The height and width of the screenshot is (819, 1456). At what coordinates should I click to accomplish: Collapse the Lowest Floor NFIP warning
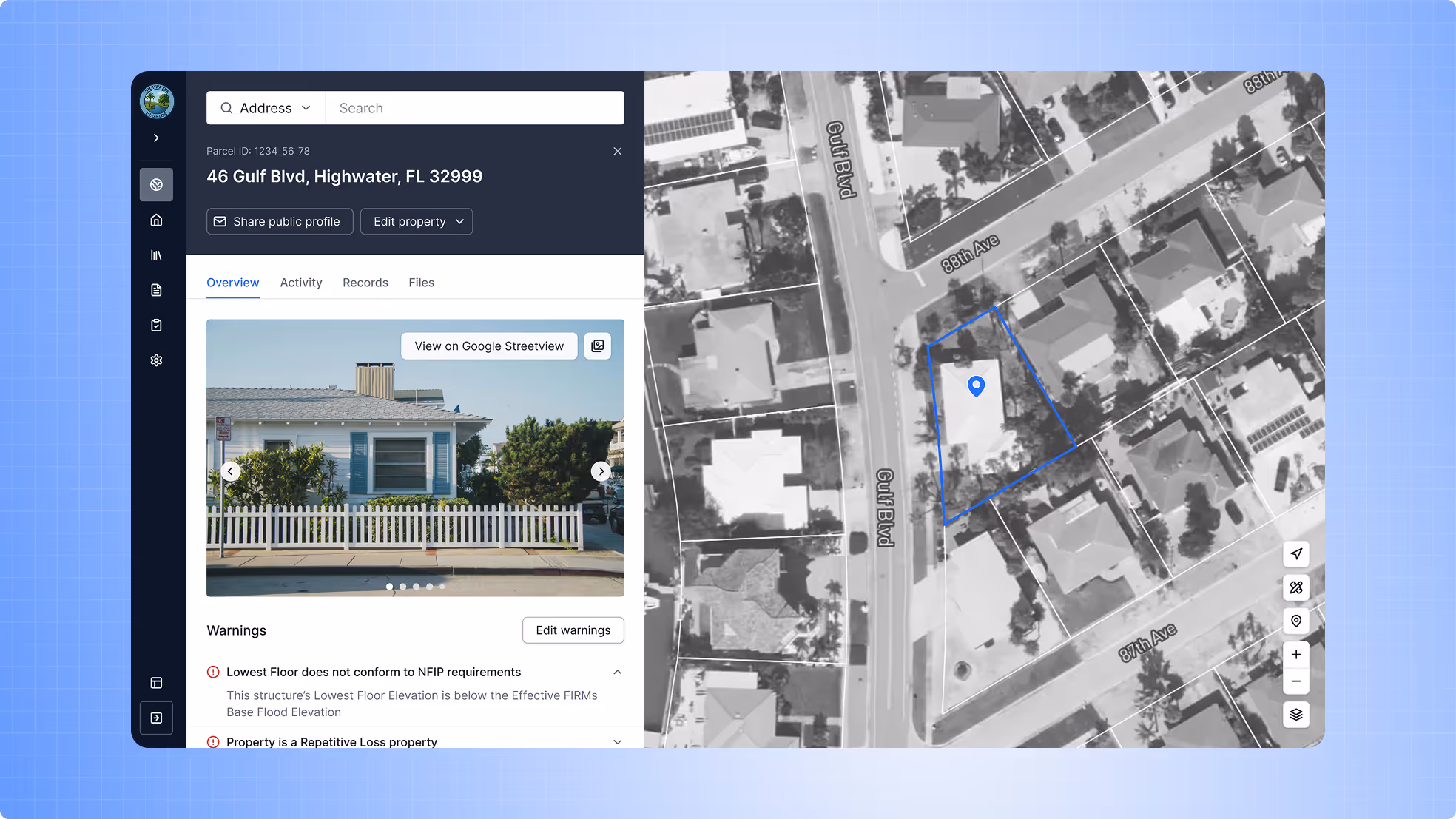(x=617, y=672)
